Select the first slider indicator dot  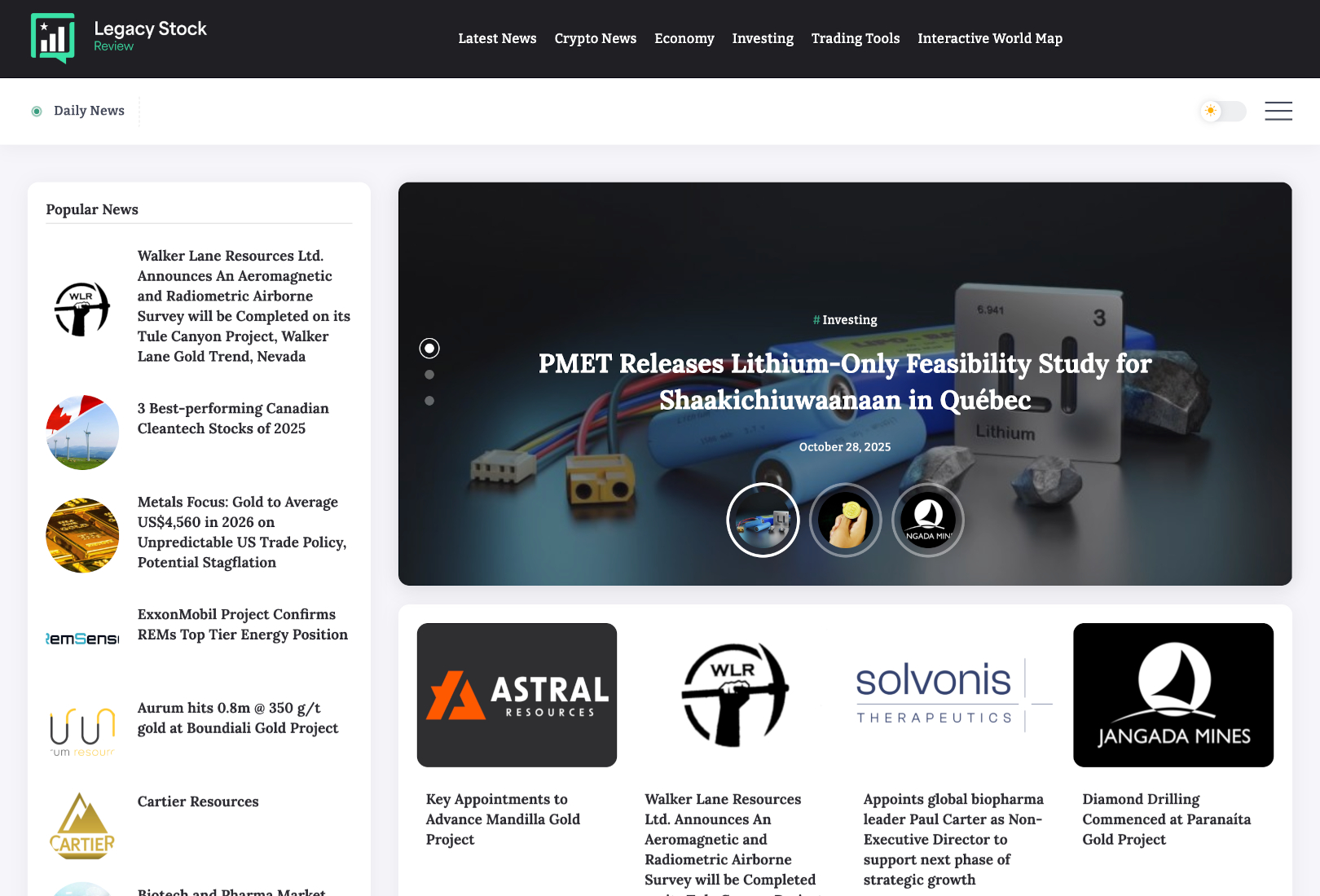click(429, 349)
